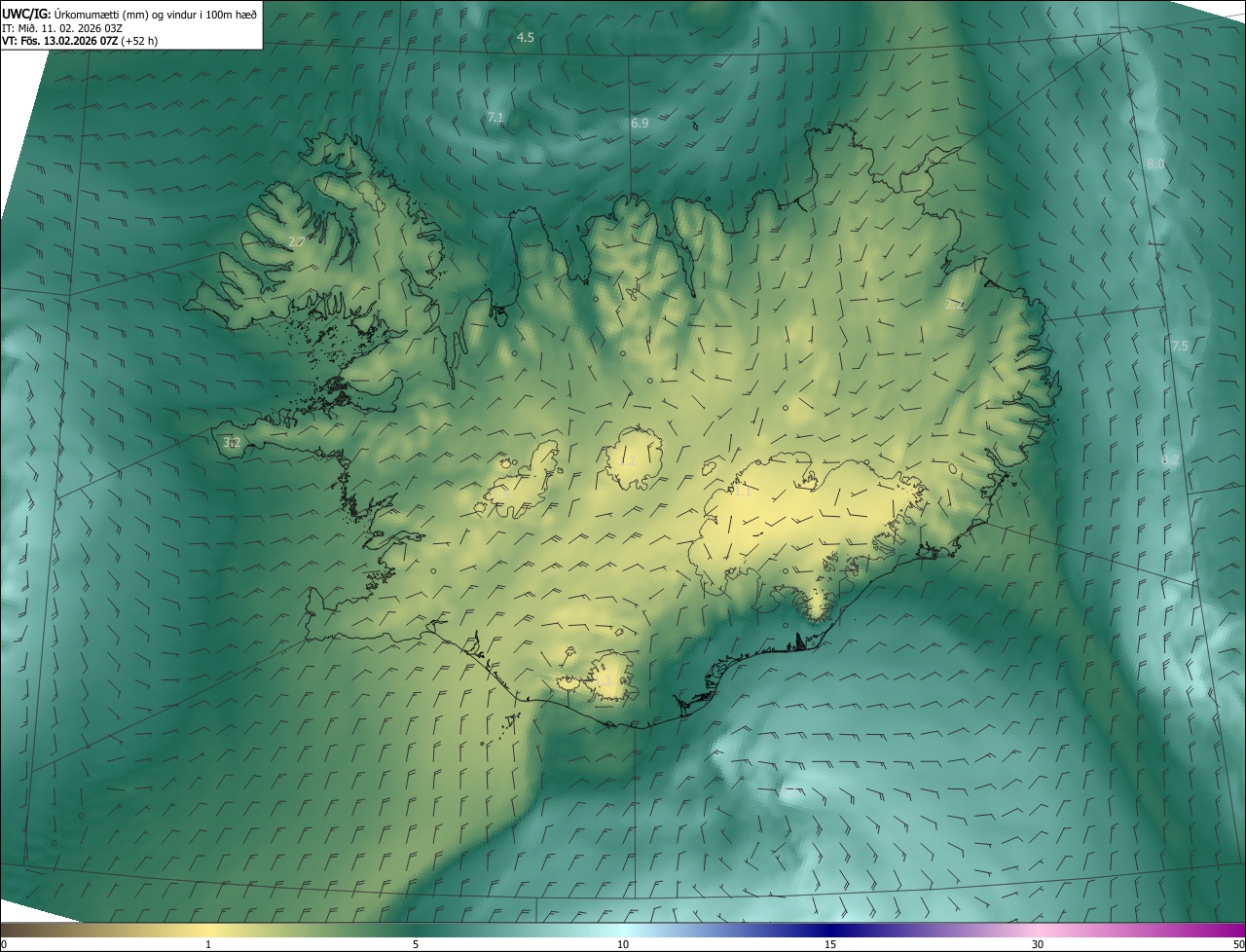Viewport: 1246px width, 952px height.
Task: Click the 1.2 value on Hofsjökull glacier
Action: 628,460
